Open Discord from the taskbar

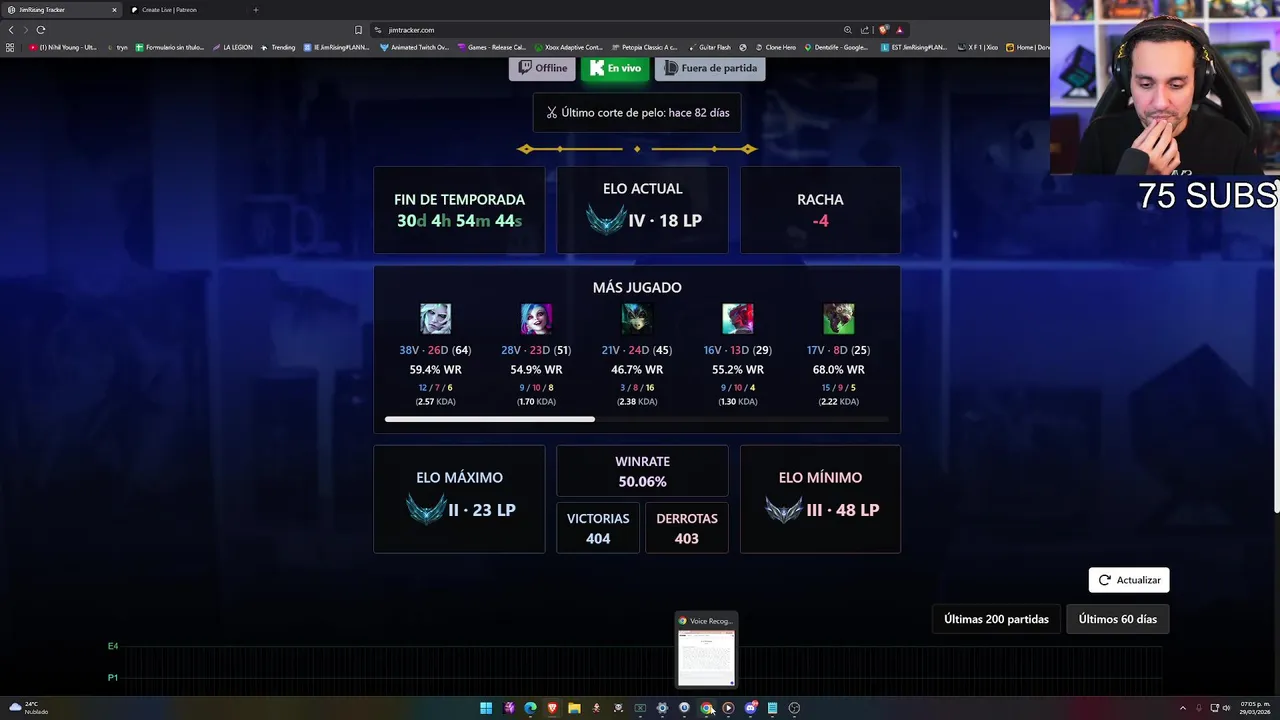(x=750, y=708)
